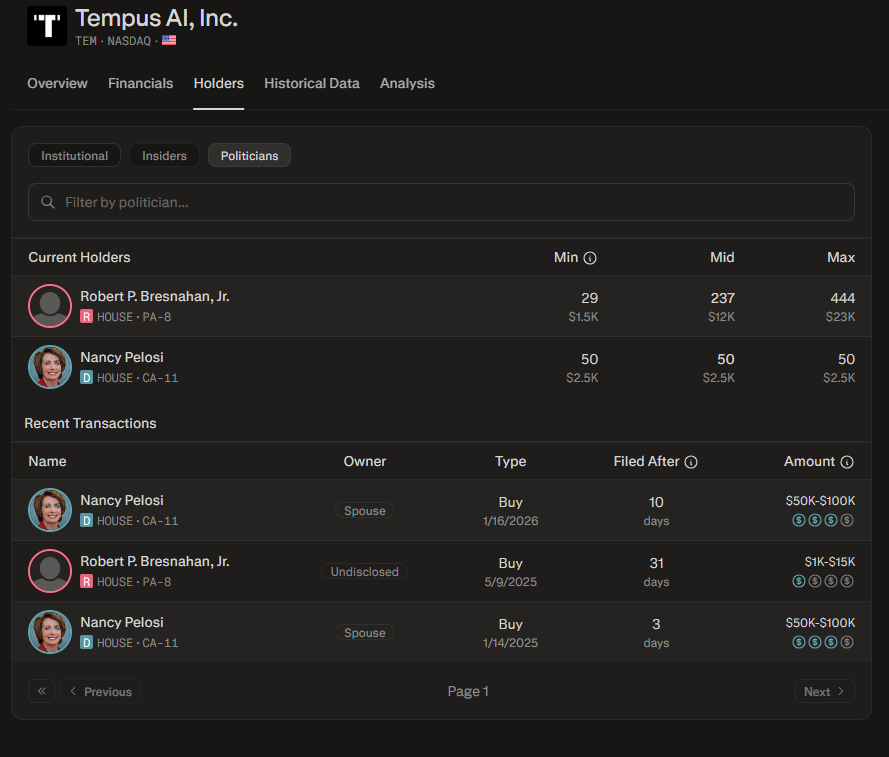
Task: Click the R party badge in Current Holders
Action: 86,316
